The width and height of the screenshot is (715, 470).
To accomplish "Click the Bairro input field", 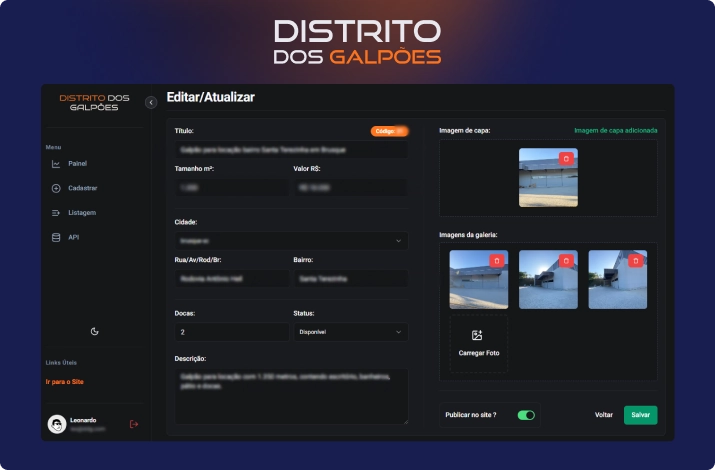I will tap(351, 279).
